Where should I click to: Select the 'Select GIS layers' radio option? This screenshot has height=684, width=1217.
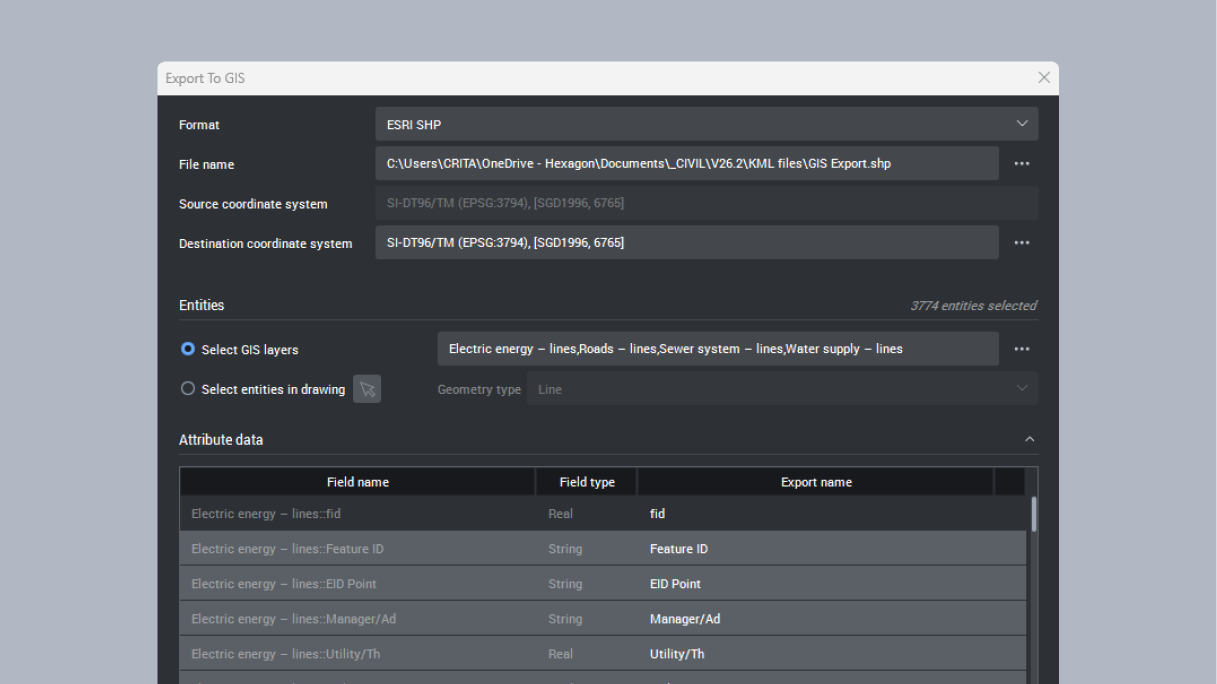(x=188, y=349)
